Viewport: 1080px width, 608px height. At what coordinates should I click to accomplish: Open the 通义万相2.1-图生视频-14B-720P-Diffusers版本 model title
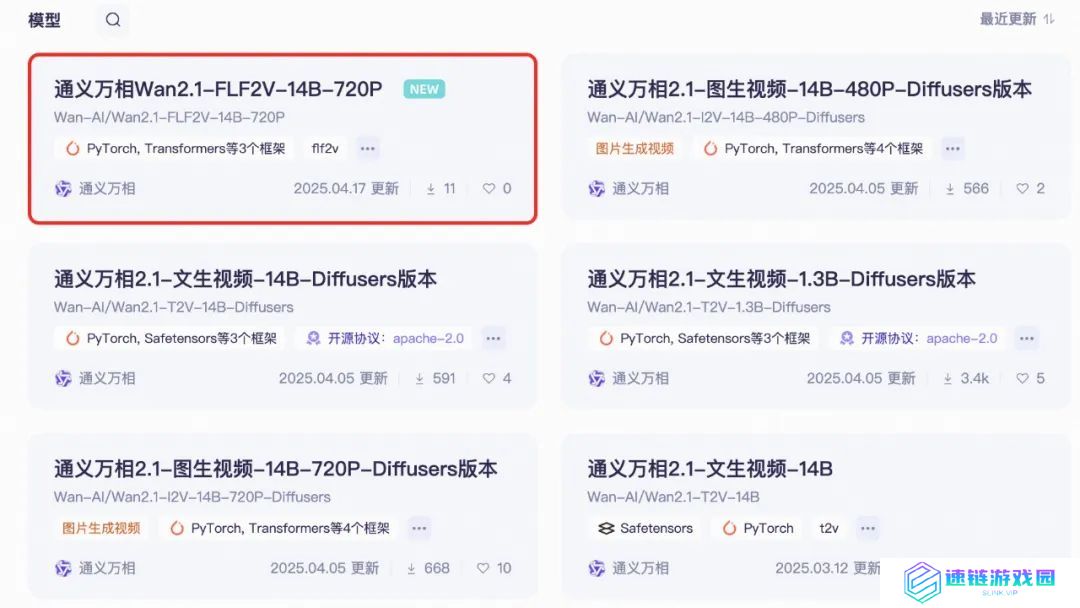pyautogui.click(x=276, y=470)
